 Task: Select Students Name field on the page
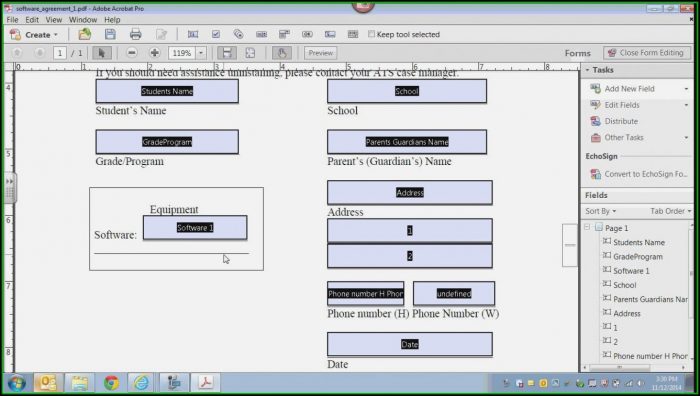pyautogui.click(x=167, y=91)
